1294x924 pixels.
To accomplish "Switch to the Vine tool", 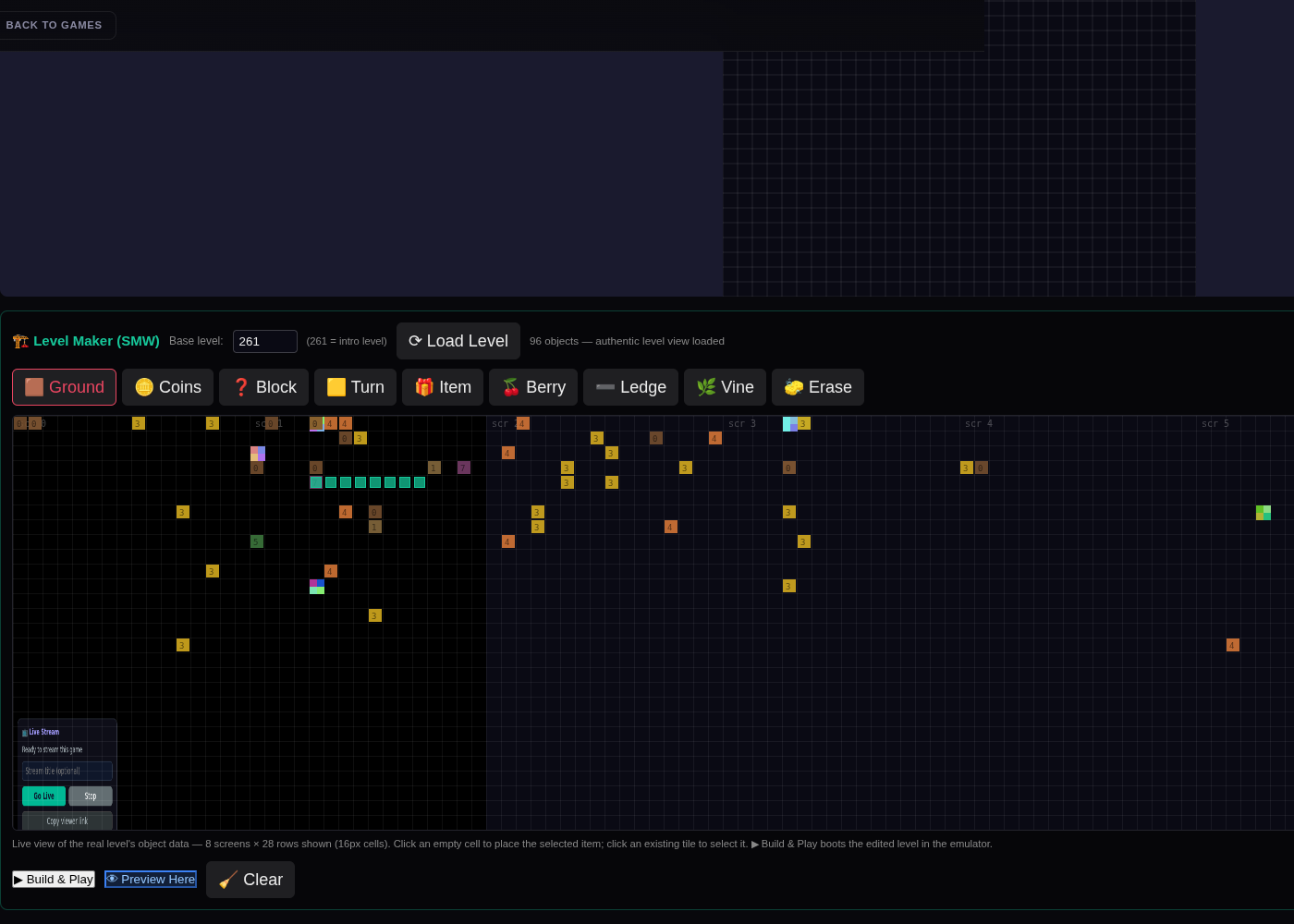I will click(725, 387).
